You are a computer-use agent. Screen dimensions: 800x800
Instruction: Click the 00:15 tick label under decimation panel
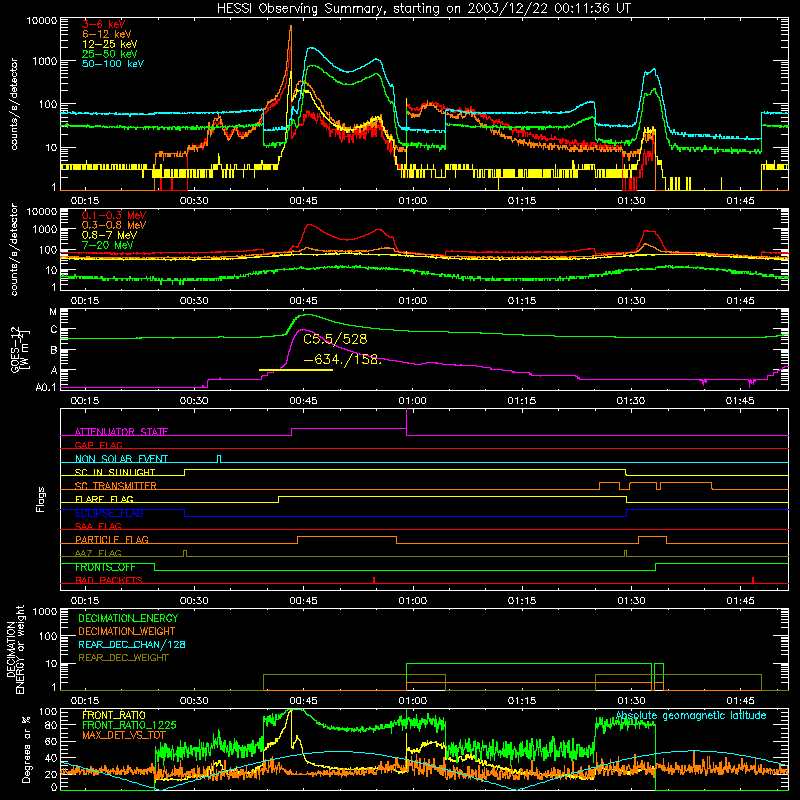coord(85,701)
